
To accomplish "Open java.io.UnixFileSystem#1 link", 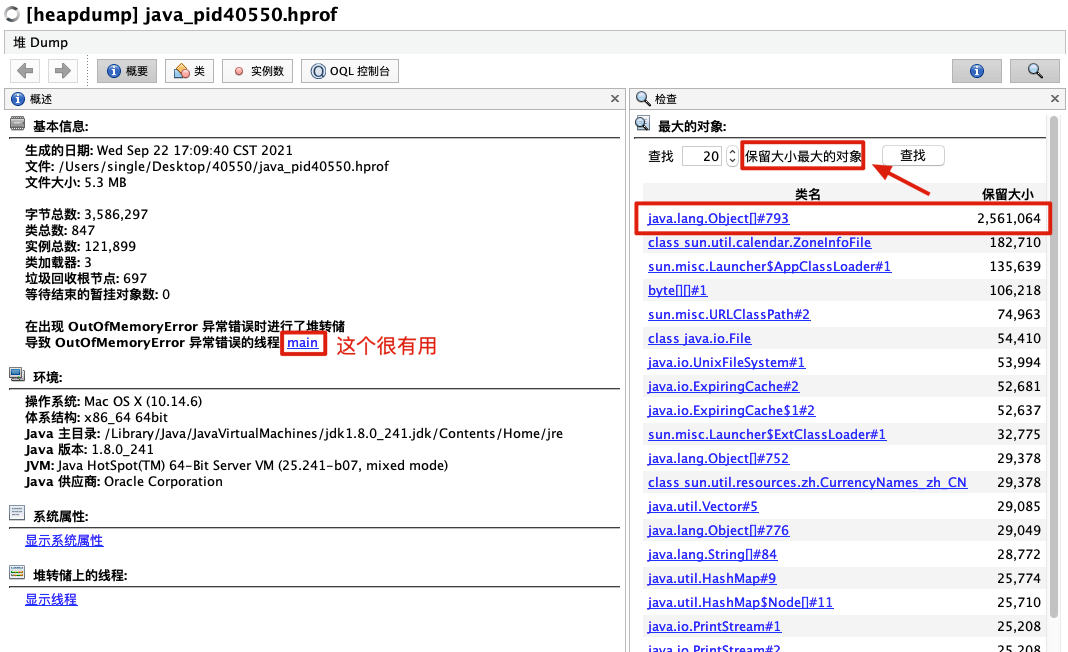I will [726, 362].
